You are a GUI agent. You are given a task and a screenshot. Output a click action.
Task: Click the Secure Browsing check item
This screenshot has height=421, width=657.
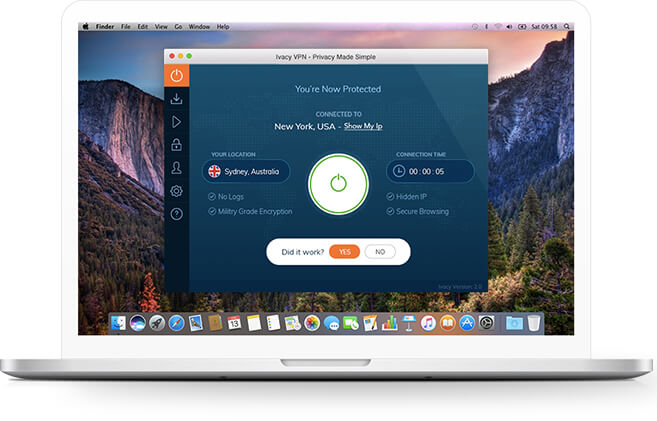pos(418,212)
